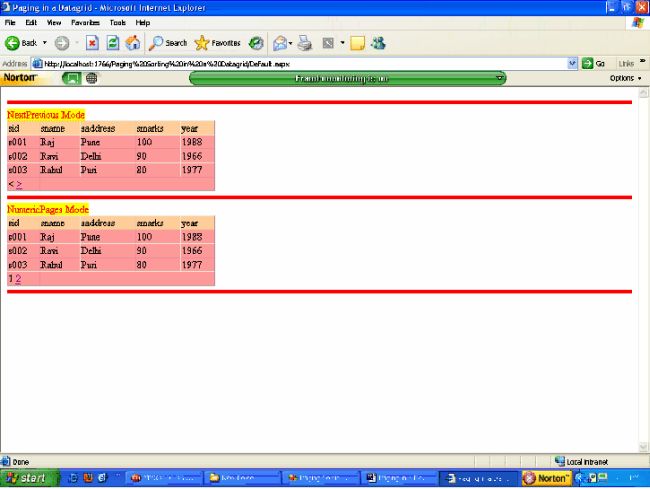The width and height of the screenshot is (650, 489).
Task: Open the Tools menu
Action: click(x=118, y=23)
